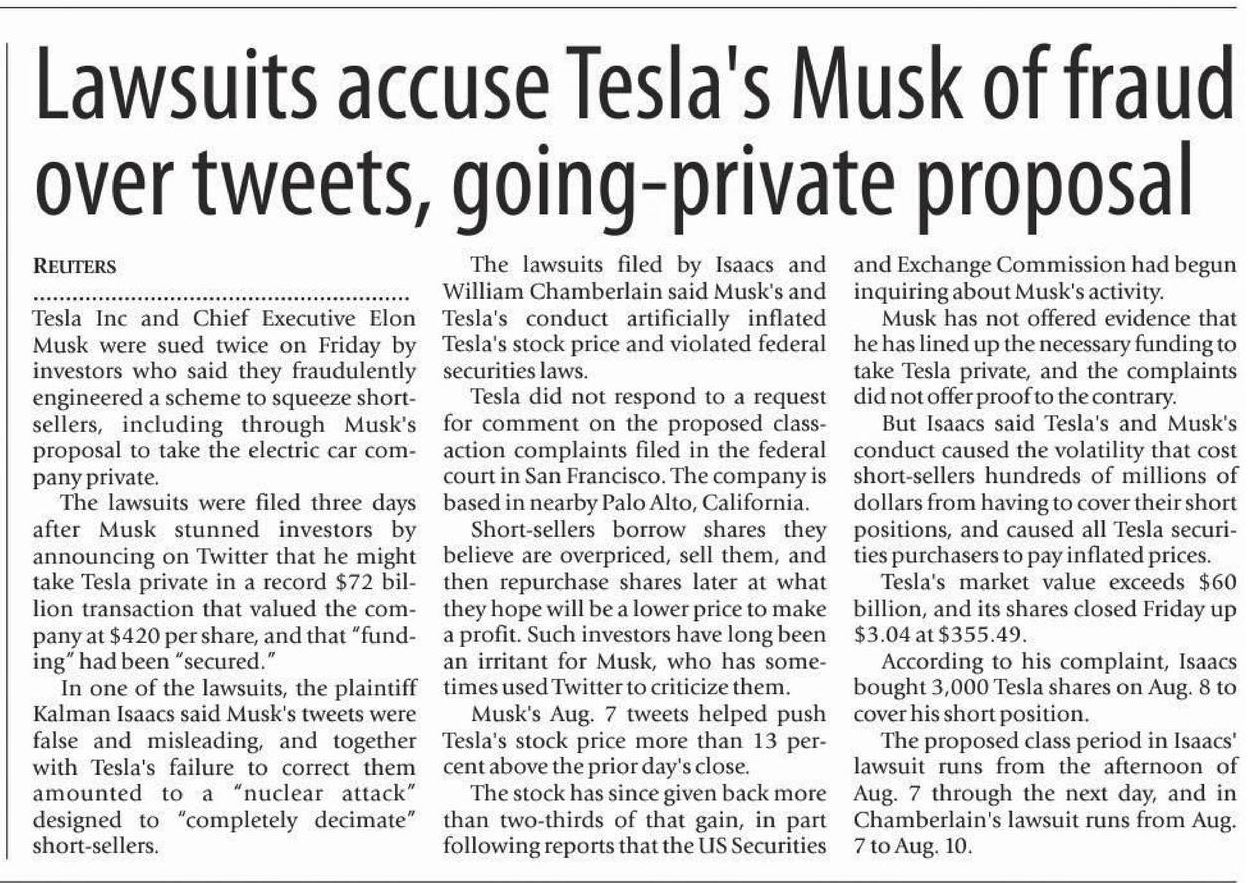Click the paragraph starting "Short-sellers borrow shares"
Screen dimensions: 1249x883
pyautogui.click(x=634, y=606)
